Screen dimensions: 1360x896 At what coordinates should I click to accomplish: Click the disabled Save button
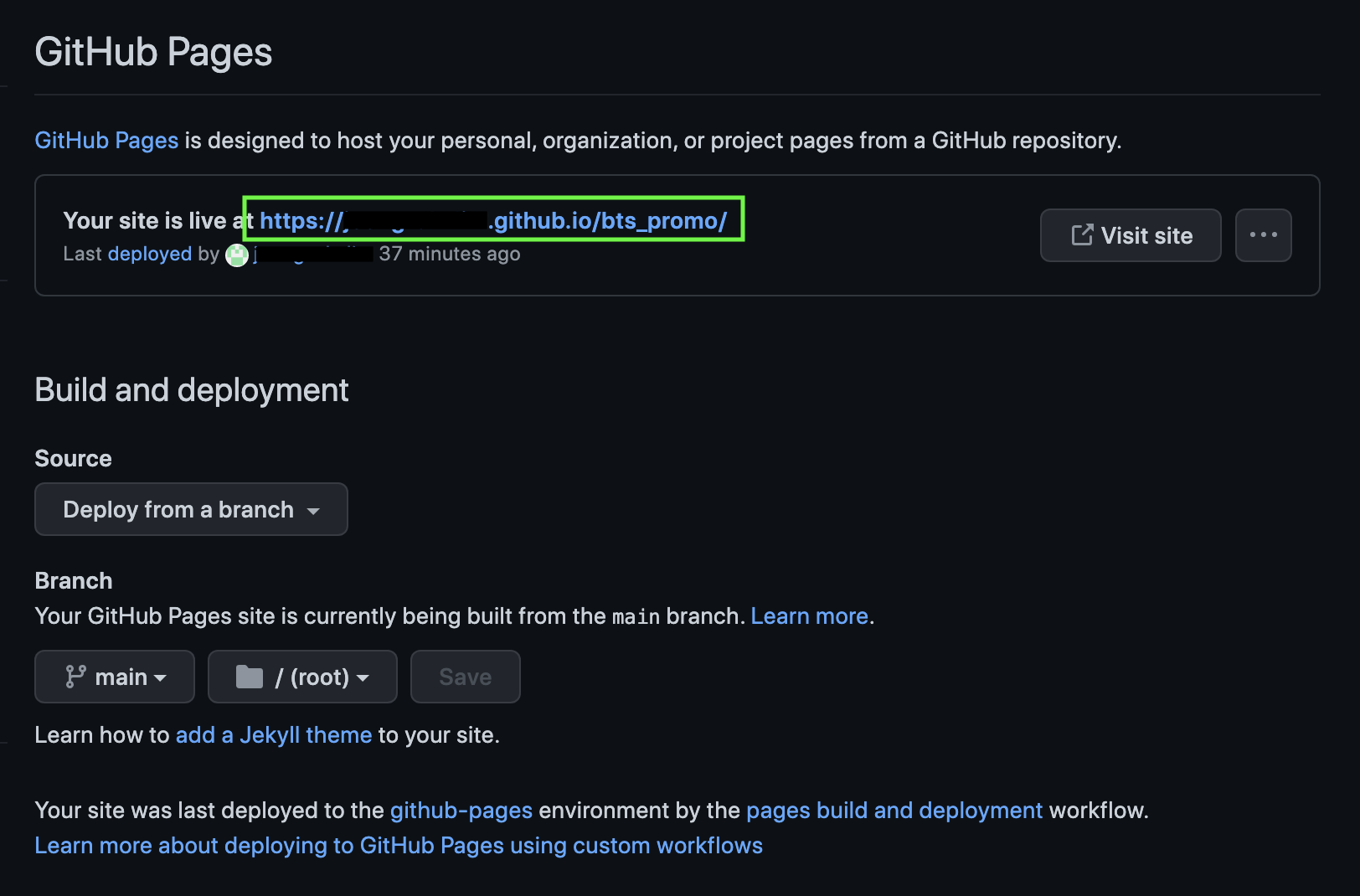465,677
